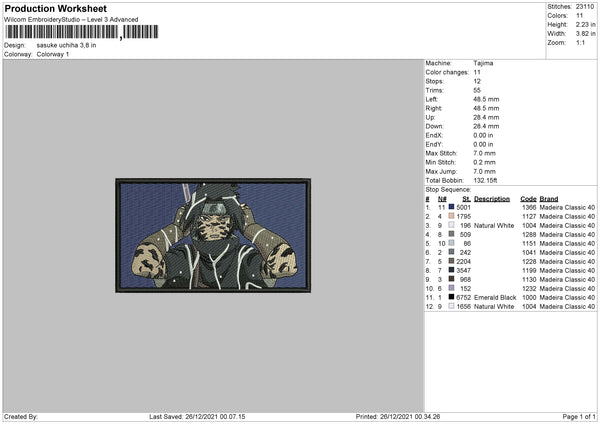This screenshot has width=600, height=424.
Task: Click the 'Description' column header
Action: tap(492, 199)
